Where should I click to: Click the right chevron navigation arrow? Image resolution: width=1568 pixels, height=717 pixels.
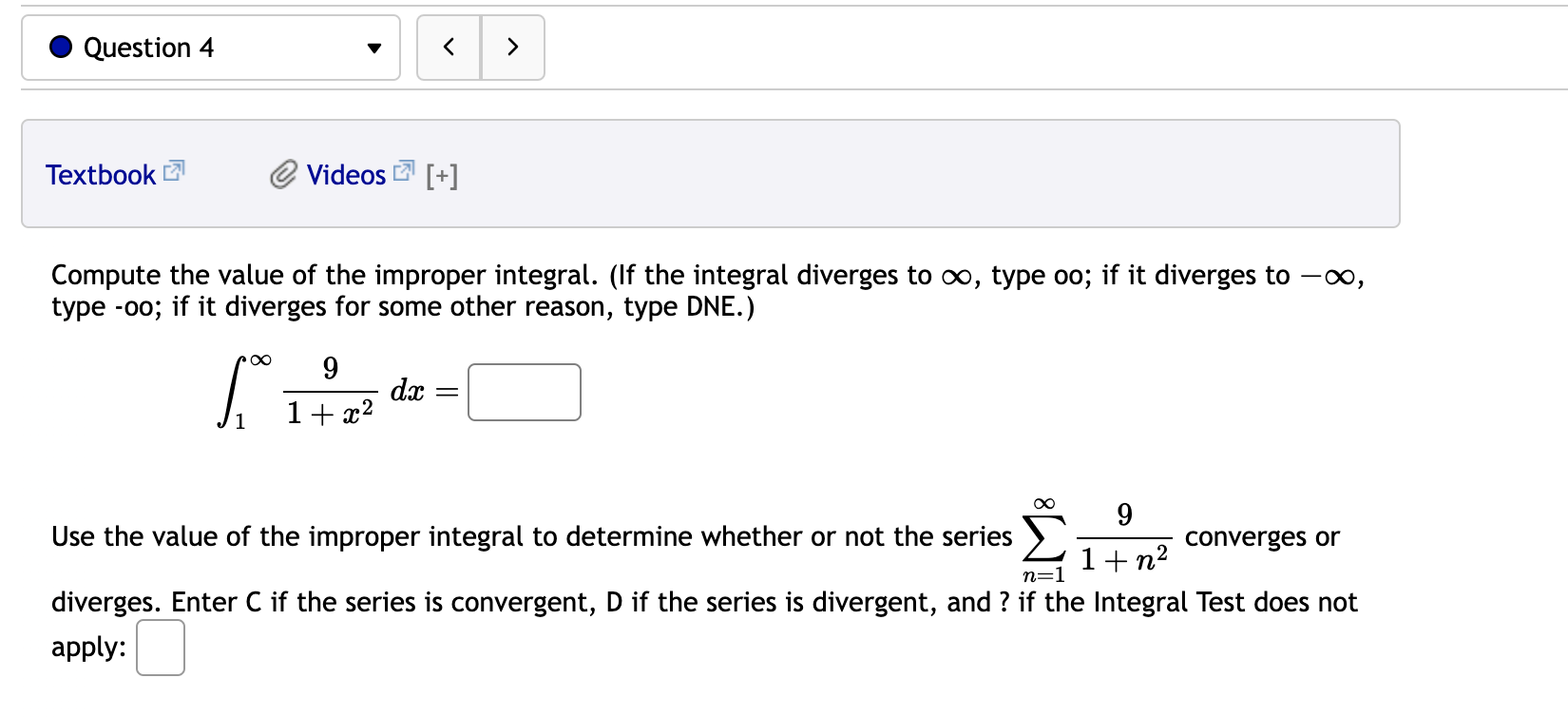tap(512, 47)
